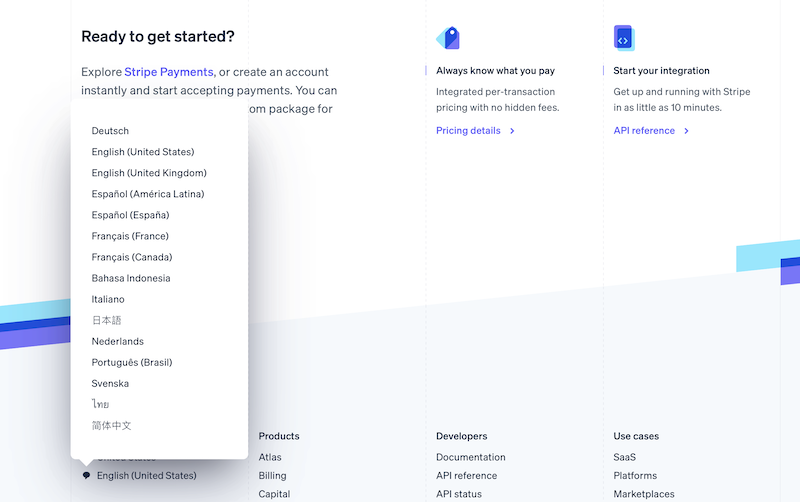Click the code brackets integration icon
The height and width of the screenshot is (502, 800).
[x=624, y=38]
